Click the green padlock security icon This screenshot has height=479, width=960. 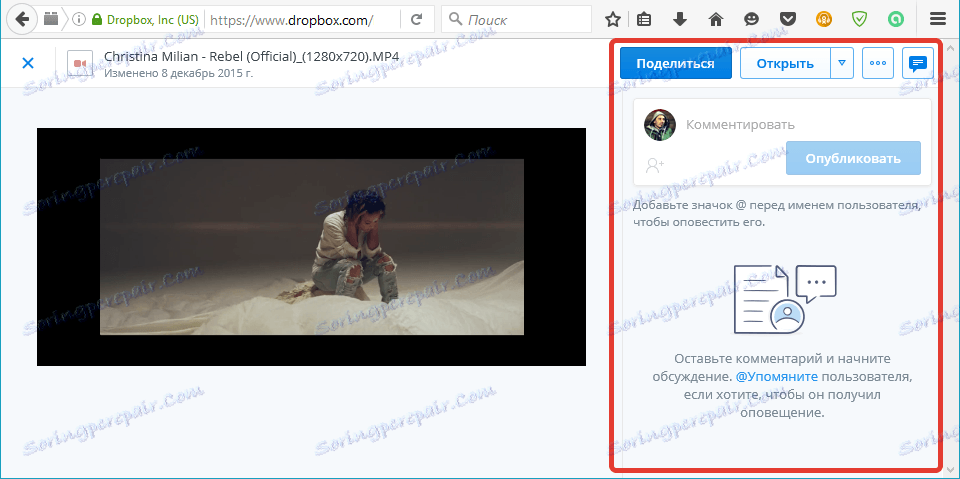tap(96, 20)
